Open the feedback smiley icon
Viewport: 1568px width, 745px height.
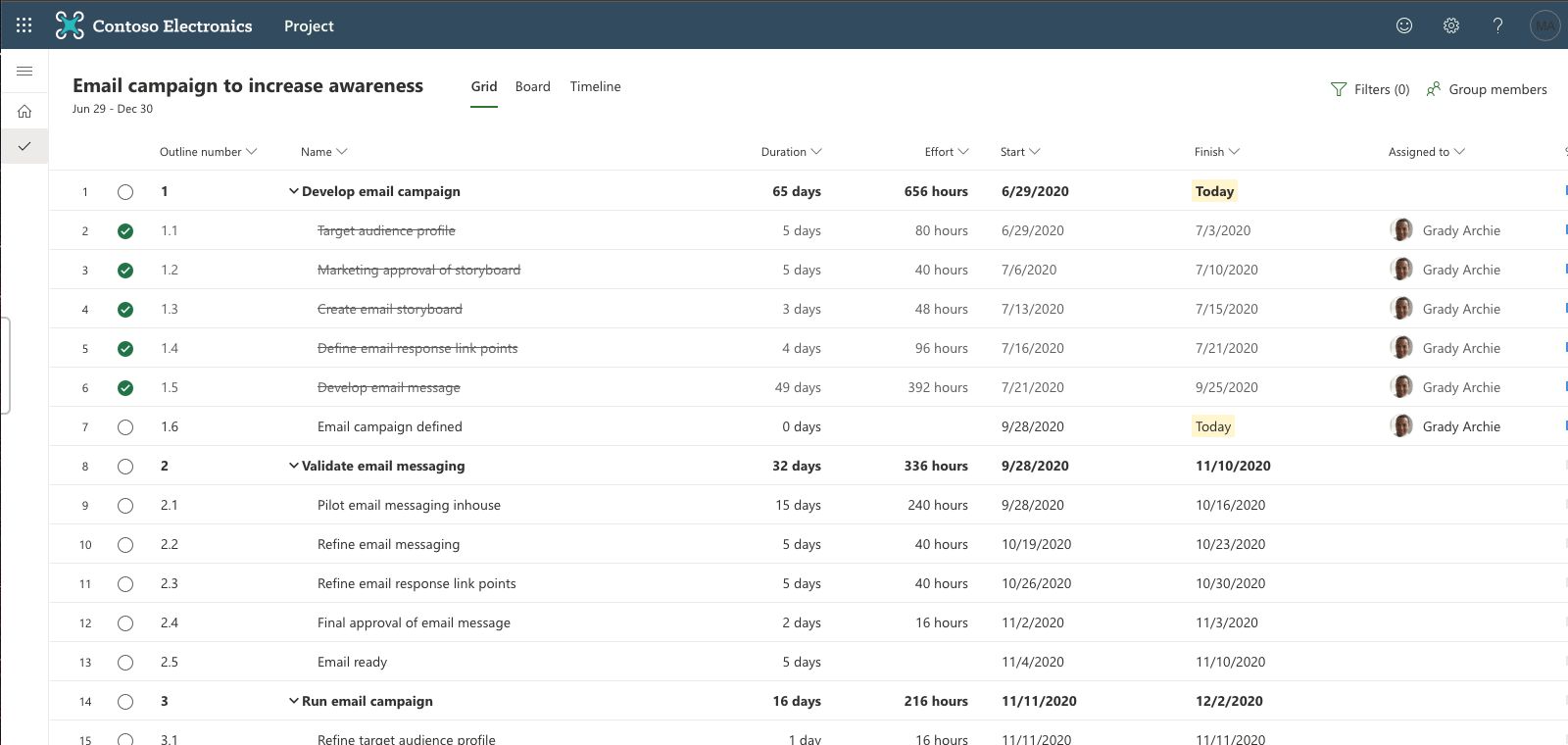1404,25
